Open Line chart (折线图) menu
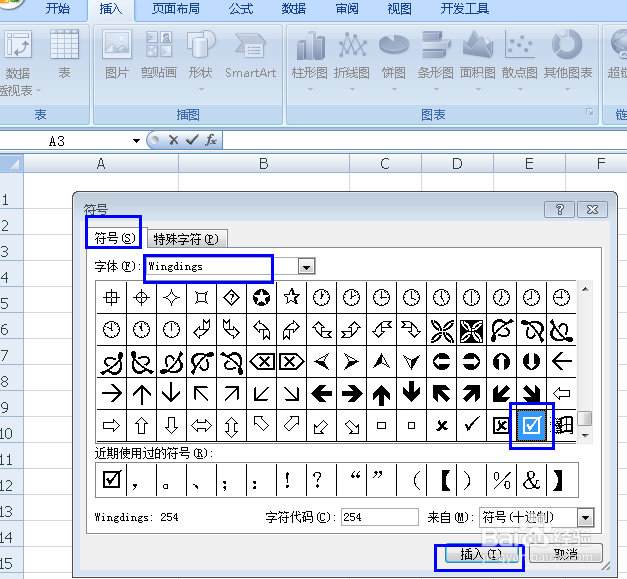This screenshot has height=579, width=627. coord(352,45)
